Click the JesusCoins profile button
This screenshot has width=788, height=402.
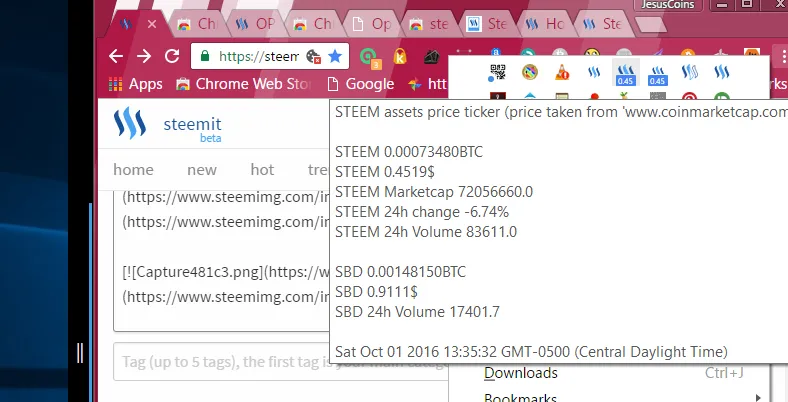(x=668, y=6)
